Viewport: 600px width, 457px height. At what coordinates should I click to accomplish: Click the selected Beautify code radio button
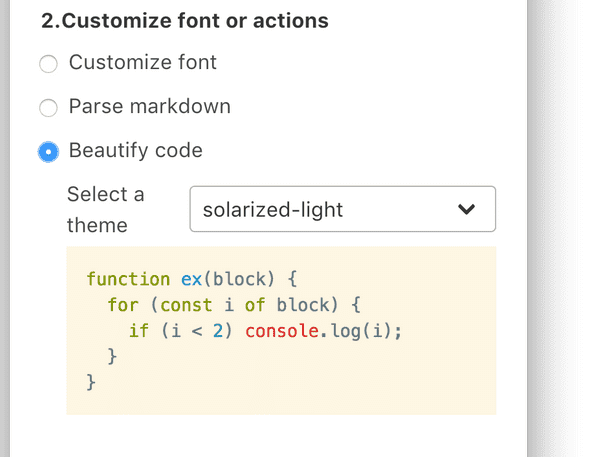(x=48, y=152)
